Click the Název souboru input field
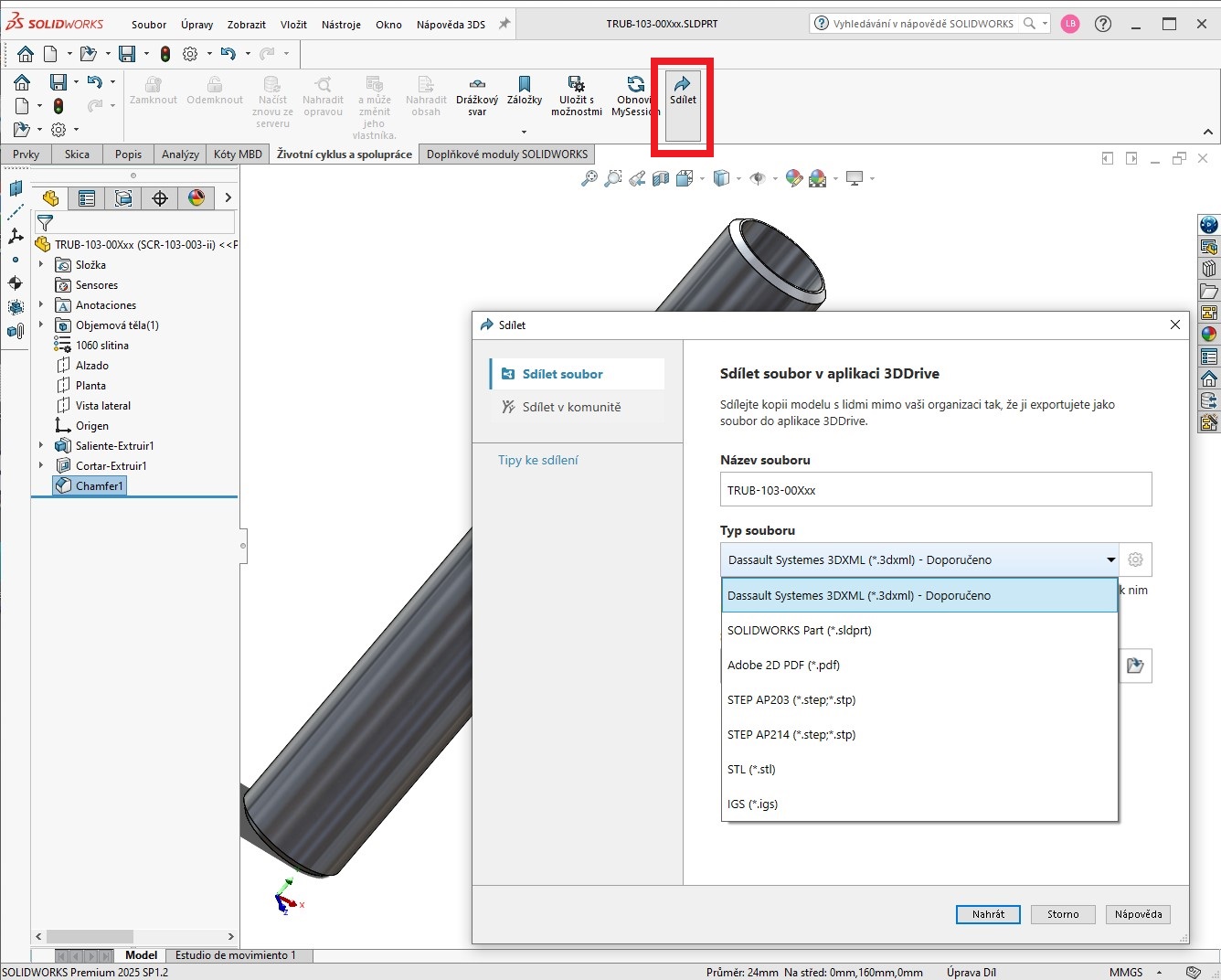1221x980 pixels. [x=936, y=489]
